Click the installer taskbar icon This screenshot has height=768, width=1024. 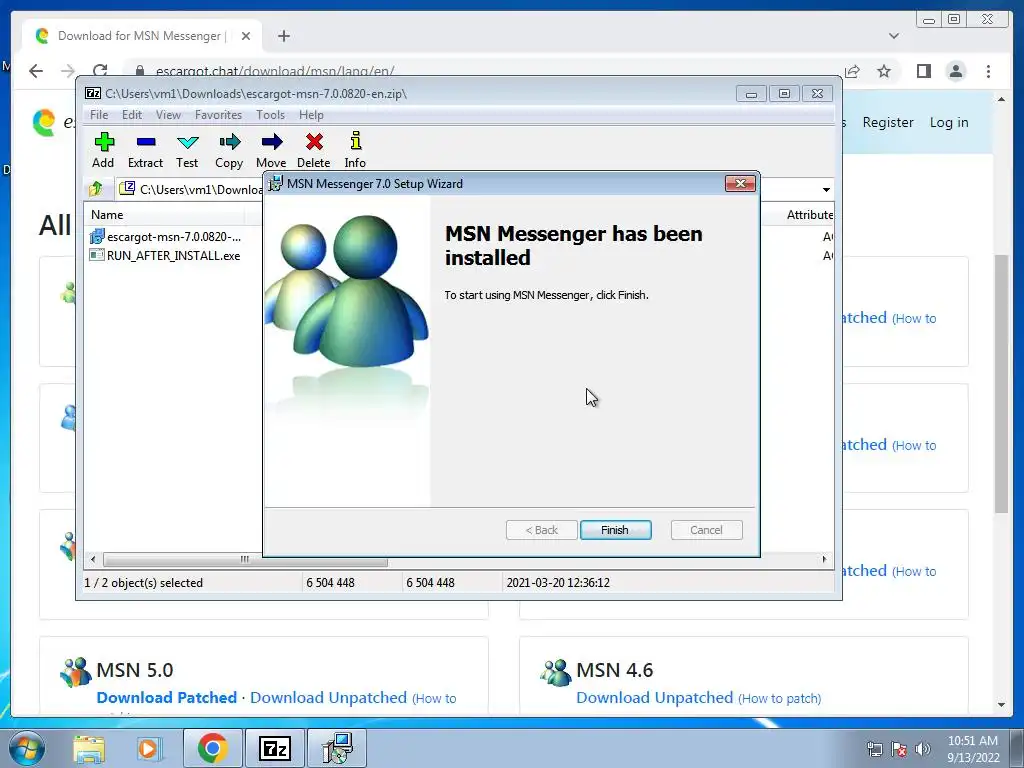(337, 748)
